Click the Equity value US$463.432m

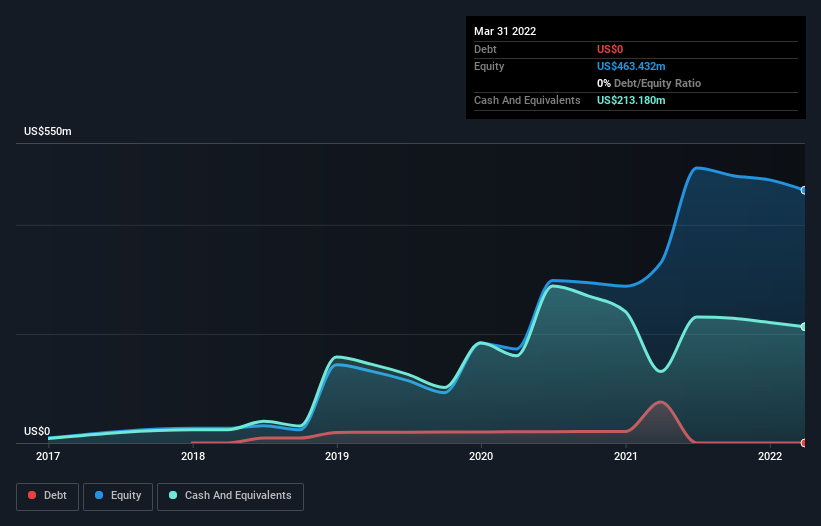coord(631,66)
